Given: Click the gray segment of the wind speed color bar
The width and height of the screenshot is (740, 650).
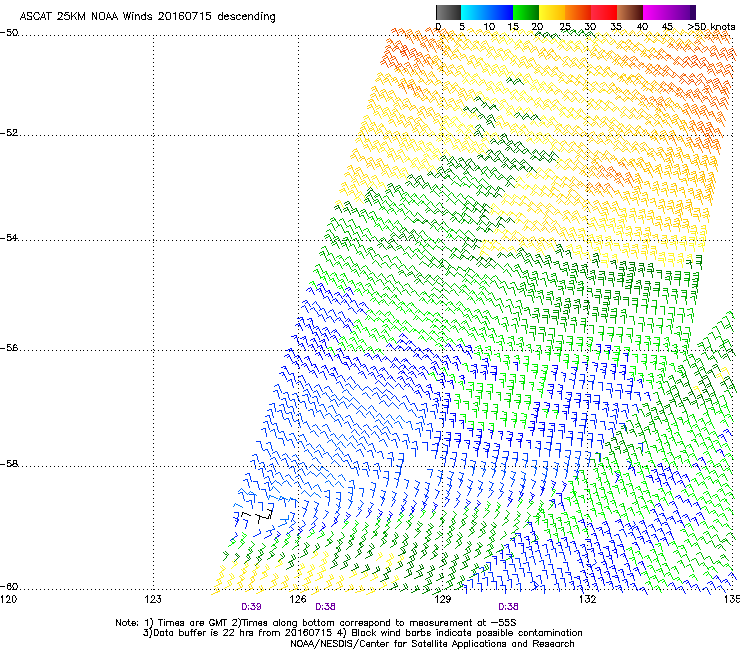Looking at the screenshot, I should (x=448, y=12).
